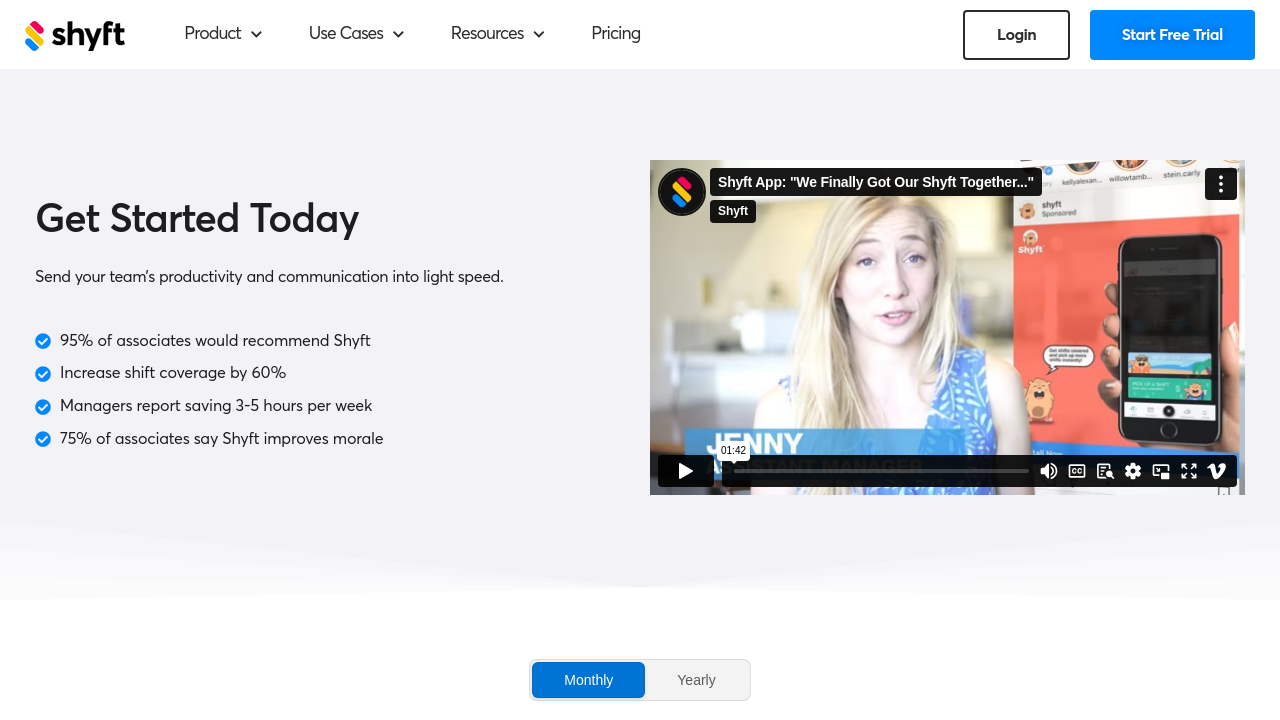Mute the video volume
The width and height of the screenshot is (1280, 720).
tap(1048, 471)
